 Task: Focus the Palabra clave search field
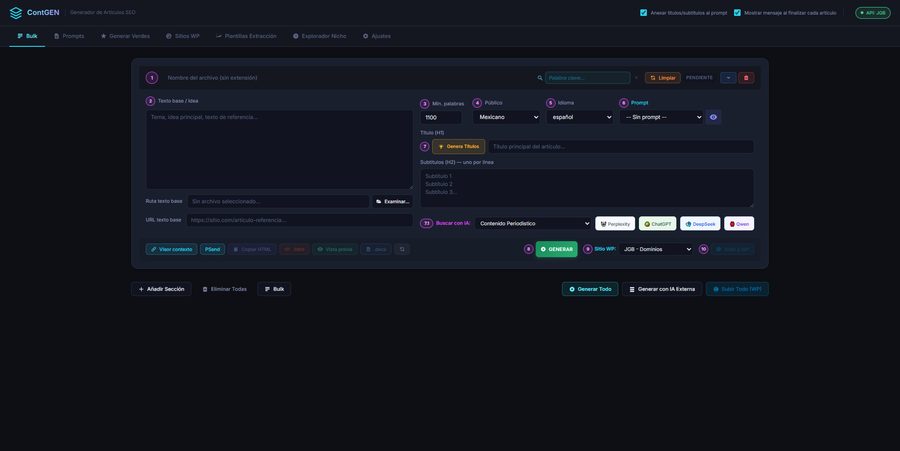[587, 77]
